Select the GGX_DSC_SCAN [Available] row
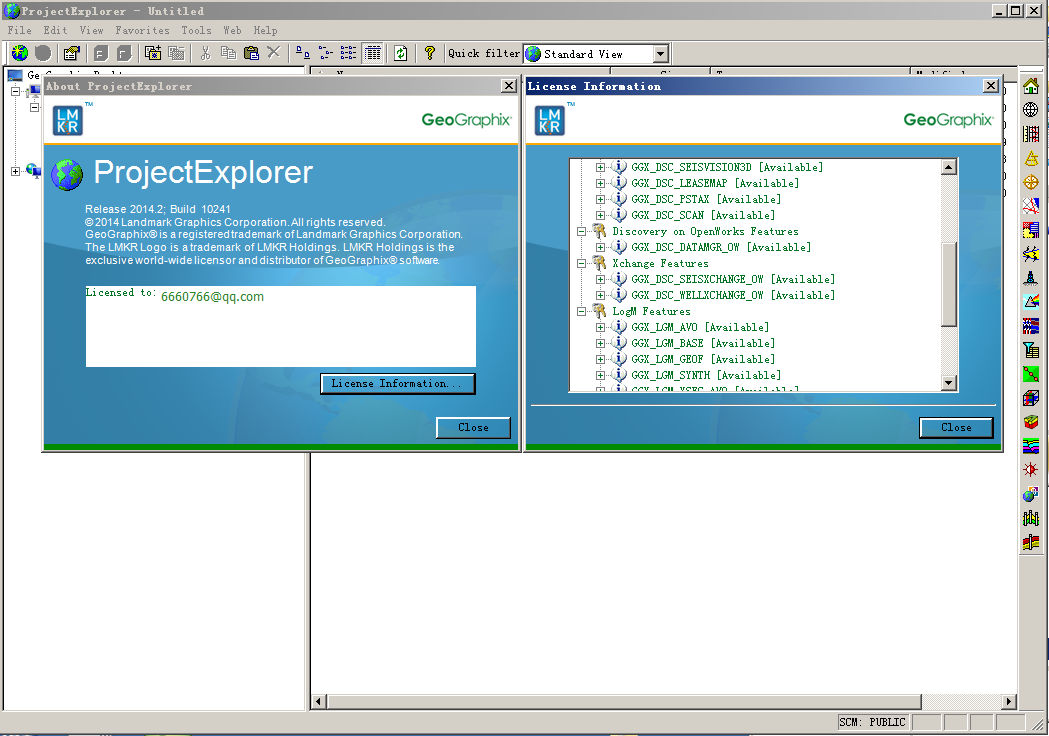1049x736 pixels. point(703,215)
